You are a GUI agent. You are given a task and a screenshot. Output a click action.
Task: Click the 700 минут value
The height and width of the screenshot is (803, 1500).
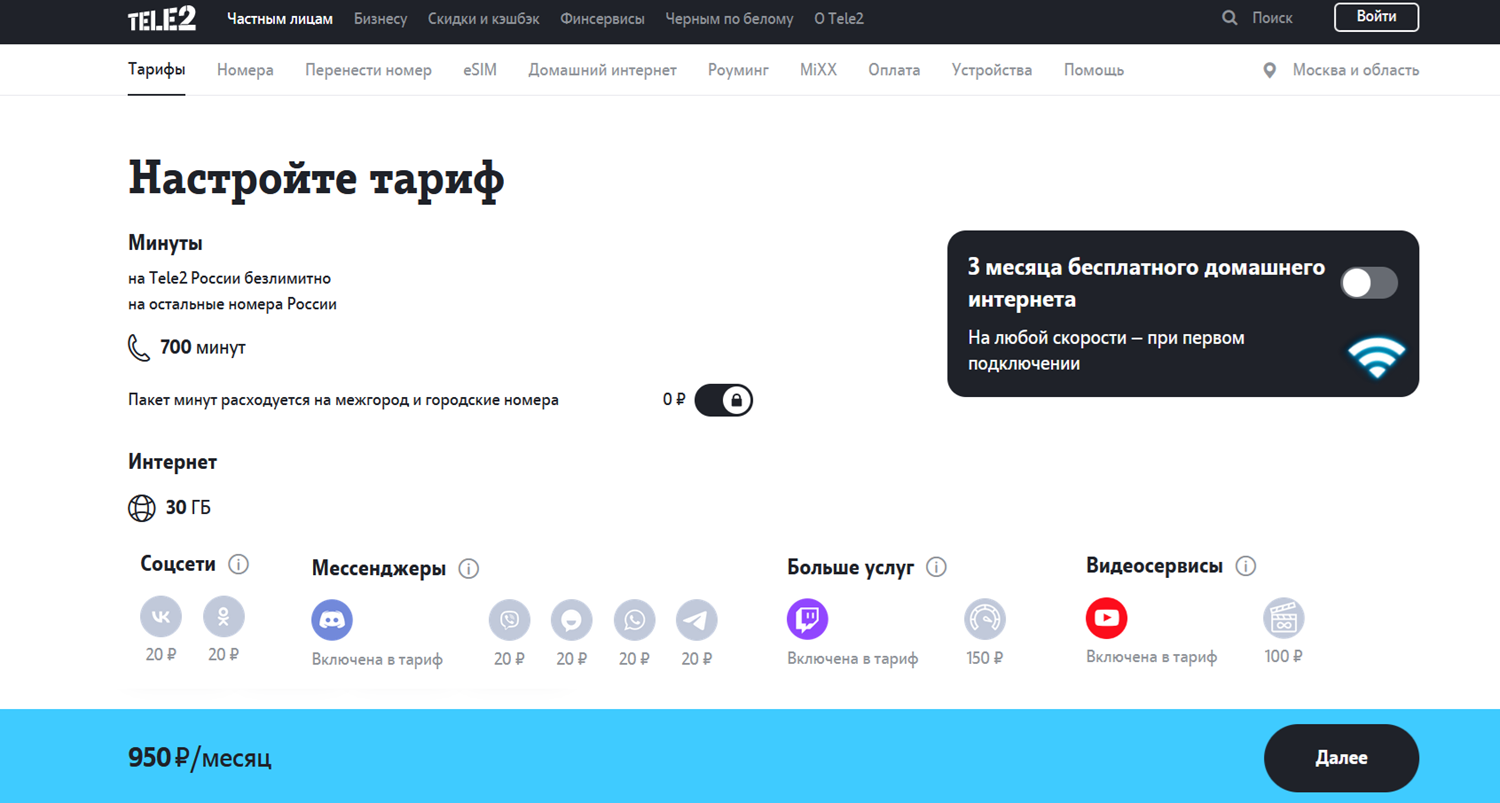pos(203,348)
